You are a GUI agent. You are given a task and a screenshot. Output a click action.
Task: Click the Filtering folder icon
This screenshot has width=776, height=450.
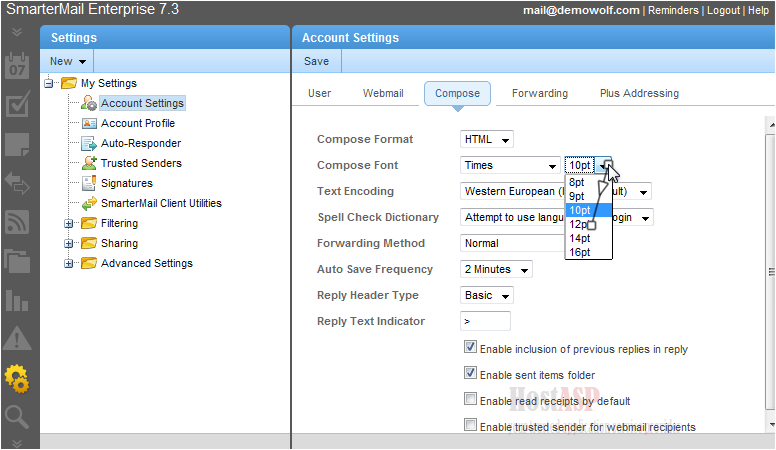point(89,223)
